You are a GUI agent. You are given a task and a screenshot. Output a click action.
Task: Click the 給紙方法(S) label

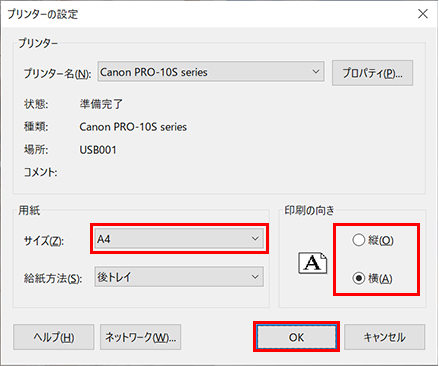coord(53,278)
